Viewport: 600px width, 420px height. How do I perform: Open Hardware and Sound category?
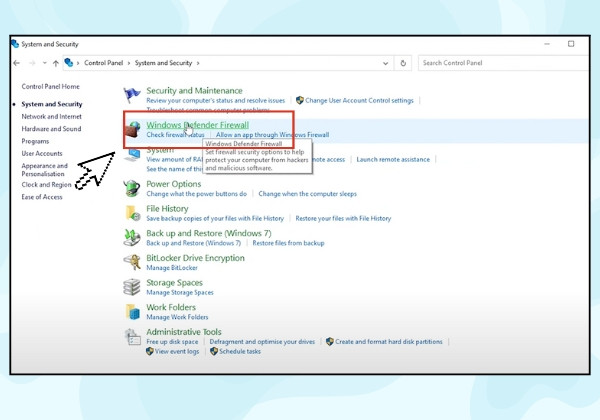click(51, 129)
